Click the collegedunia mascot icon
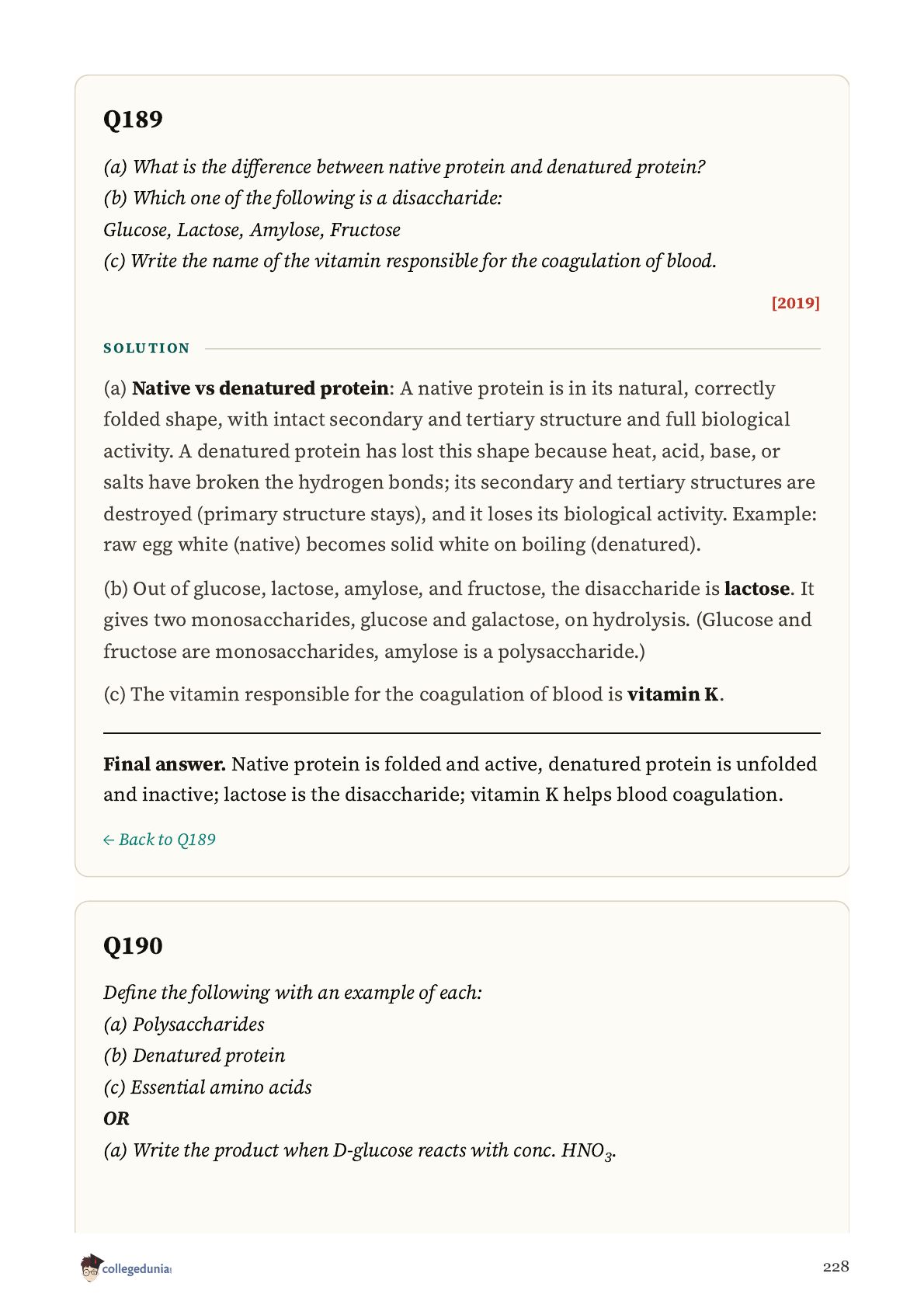924x1308 pixels. [90, 1268]
